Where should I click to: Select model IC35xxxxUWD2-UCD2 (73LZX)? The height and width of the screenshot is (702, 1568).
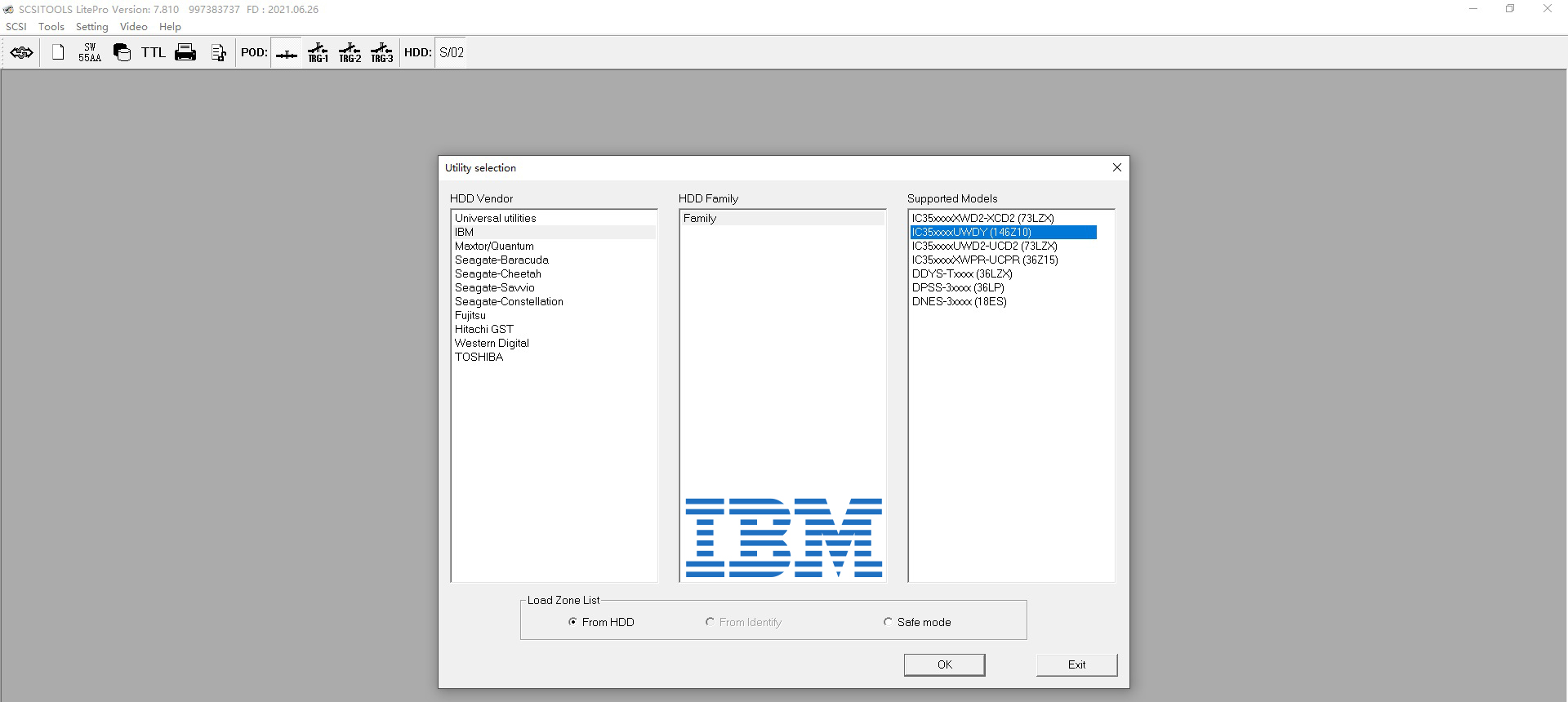(1004, 246)
